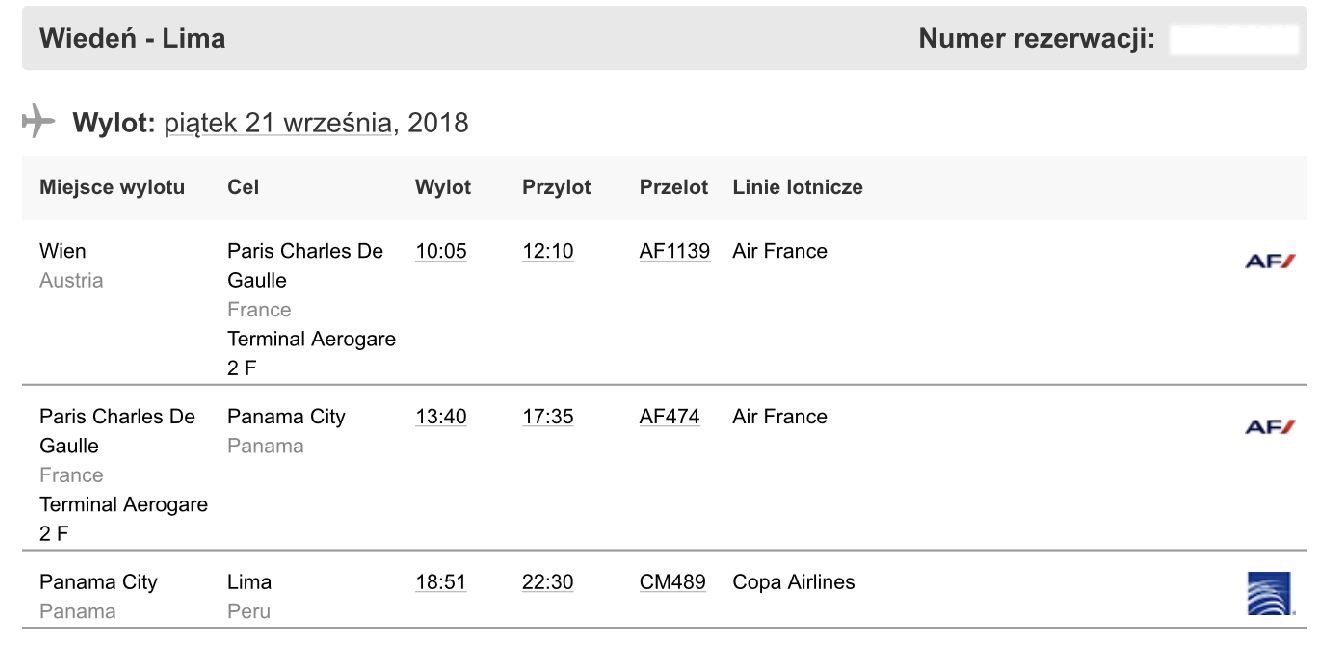Screen dimensions: 1320x656
Task: Click the Przelot column header
Action: point(674,187)
